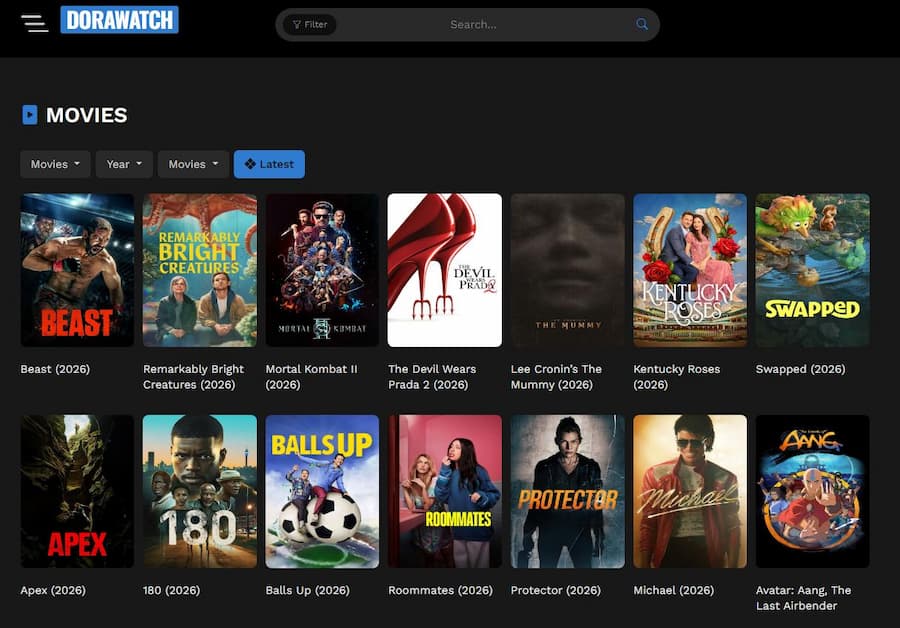900x628 pixels.
Task: Click 180 (2026) title link
Action: click(172, 590)
